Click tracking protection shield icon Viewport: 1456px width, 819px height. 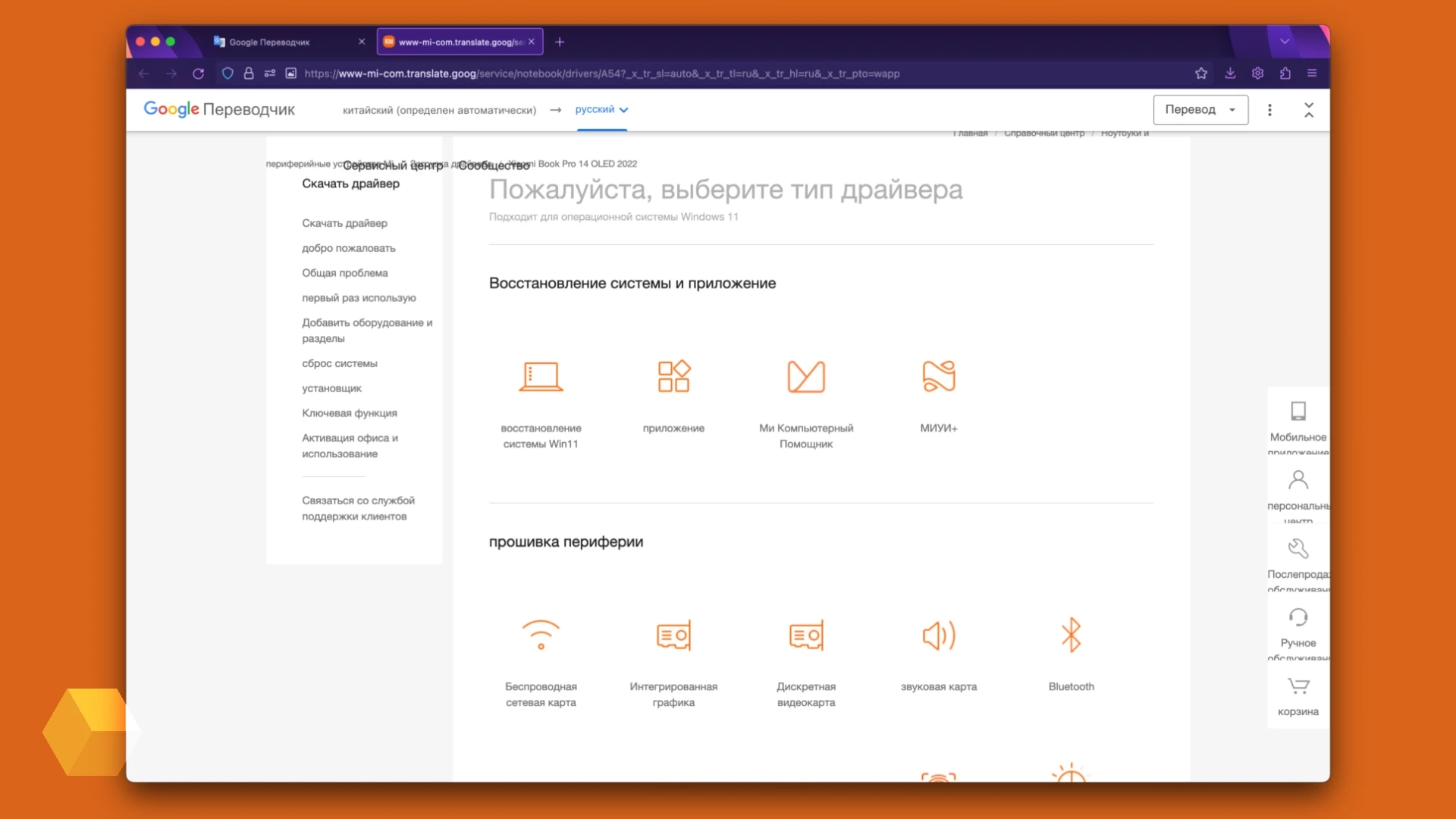227,74
